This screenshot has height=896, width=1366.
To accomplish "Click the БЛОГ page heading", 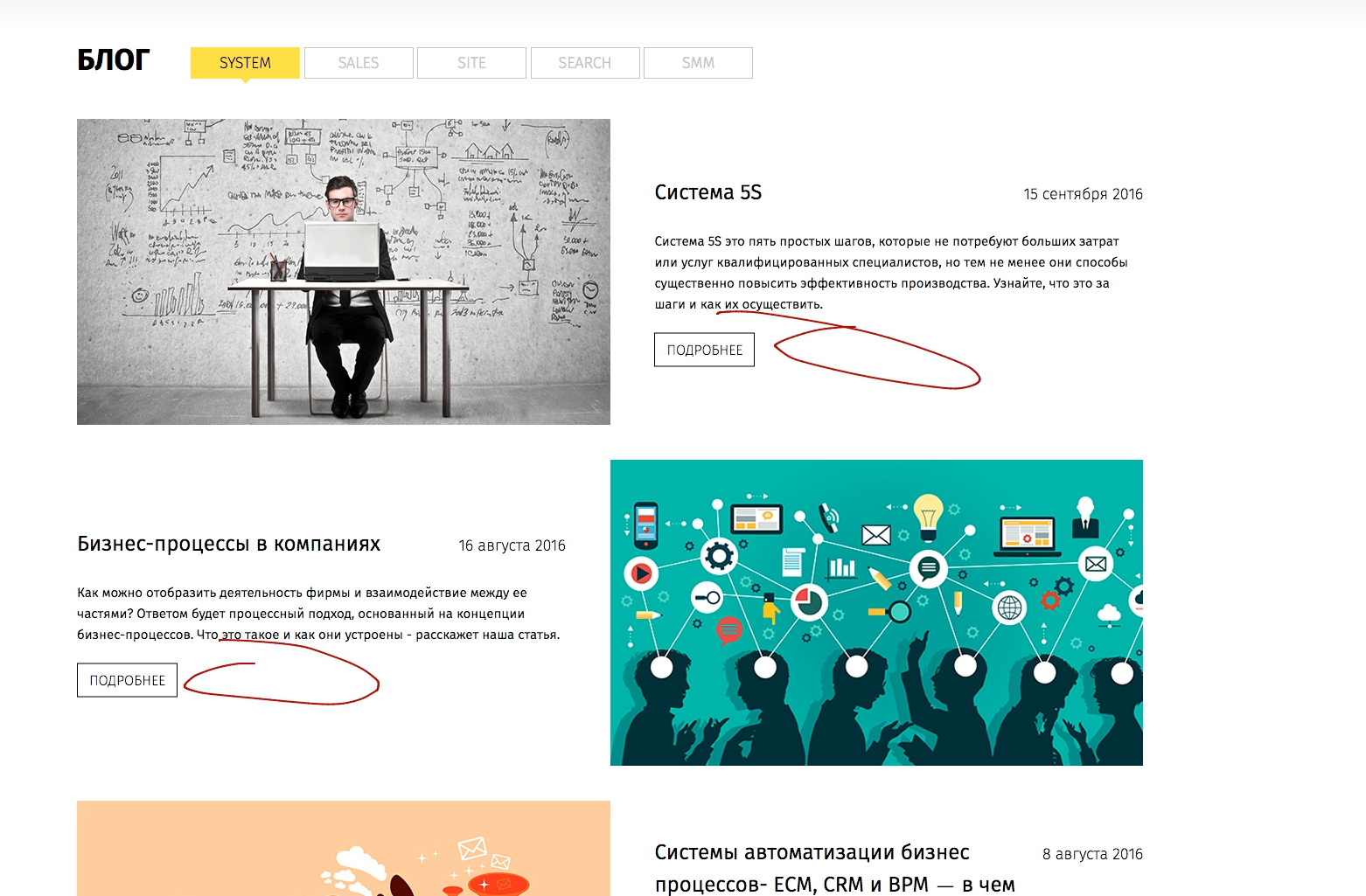I will point(113,60).
